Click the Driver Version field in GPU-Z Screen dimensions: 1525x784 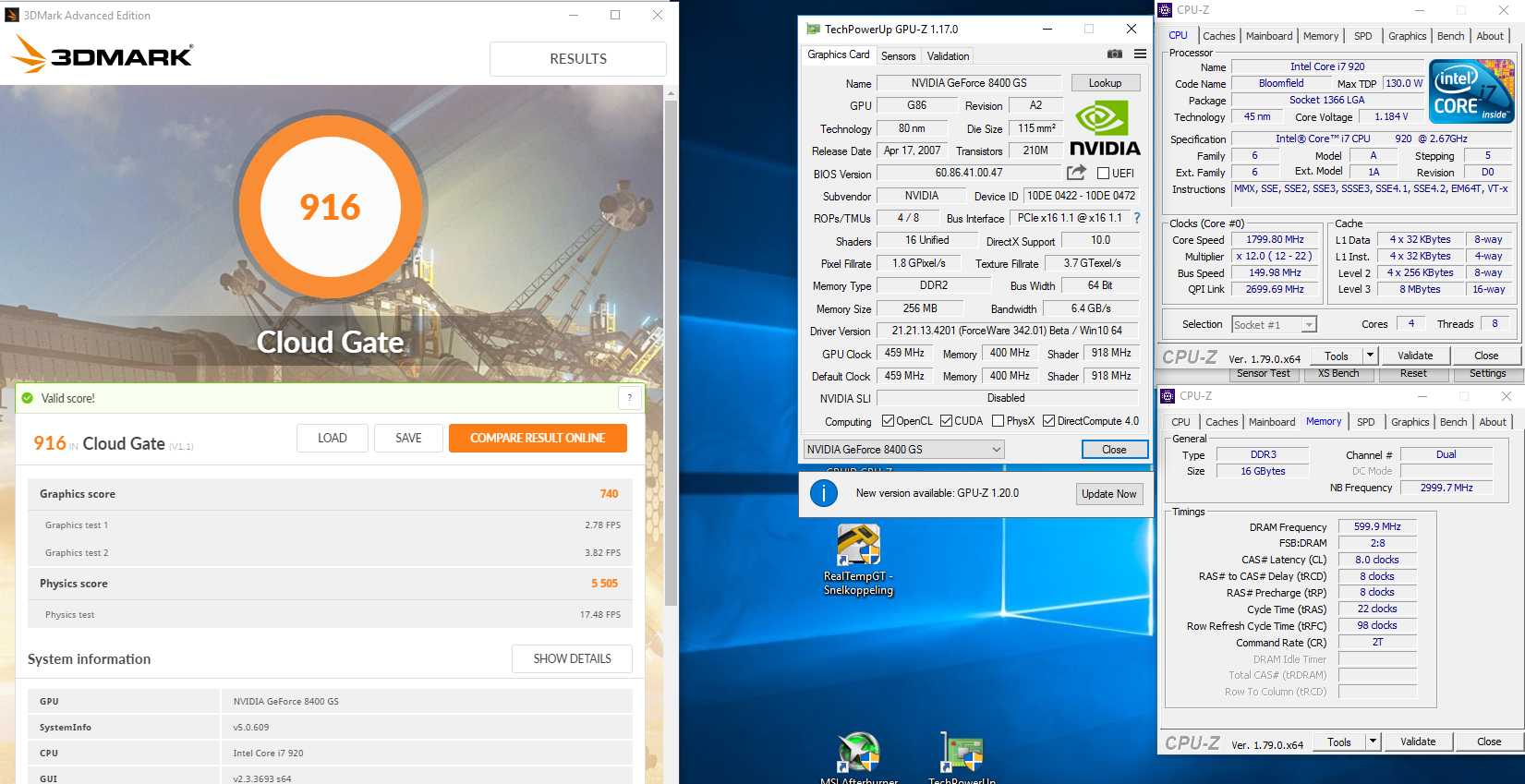pos(1007,331)
